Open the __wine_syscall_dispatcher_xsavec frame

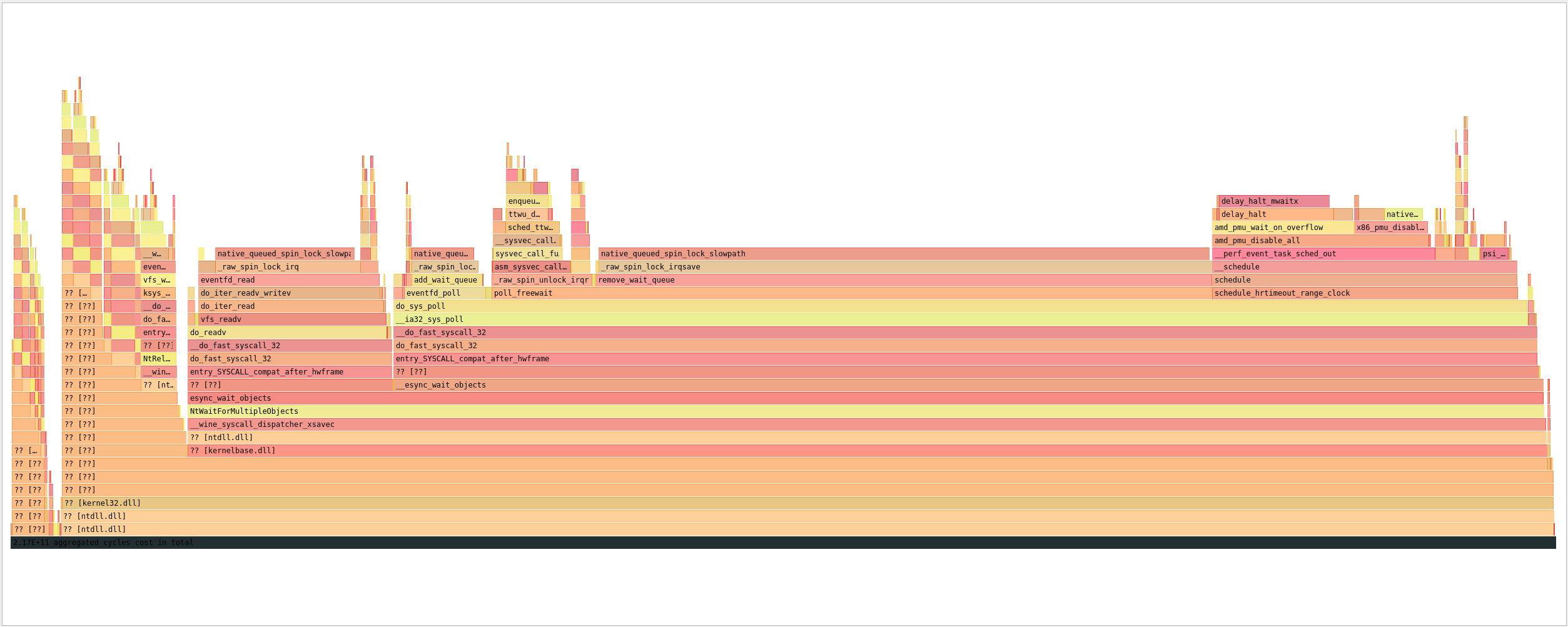tap(866, 424)
